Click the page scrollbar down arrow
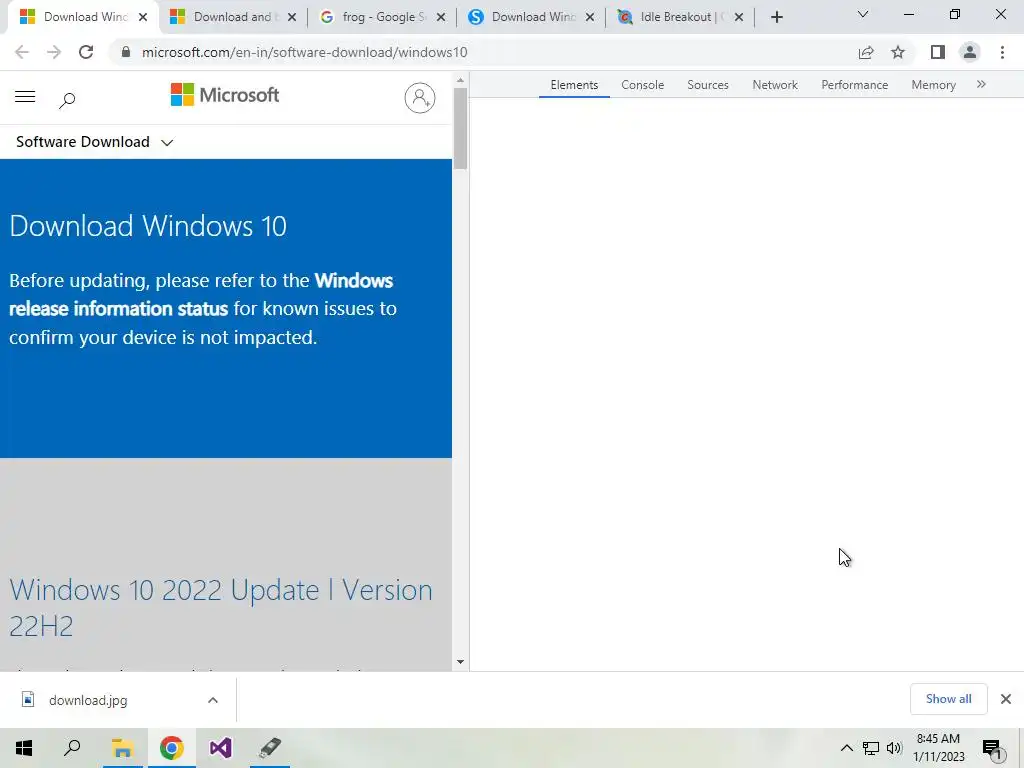Viewport: 1024px width, 768px height. click(x=460, y=662)
